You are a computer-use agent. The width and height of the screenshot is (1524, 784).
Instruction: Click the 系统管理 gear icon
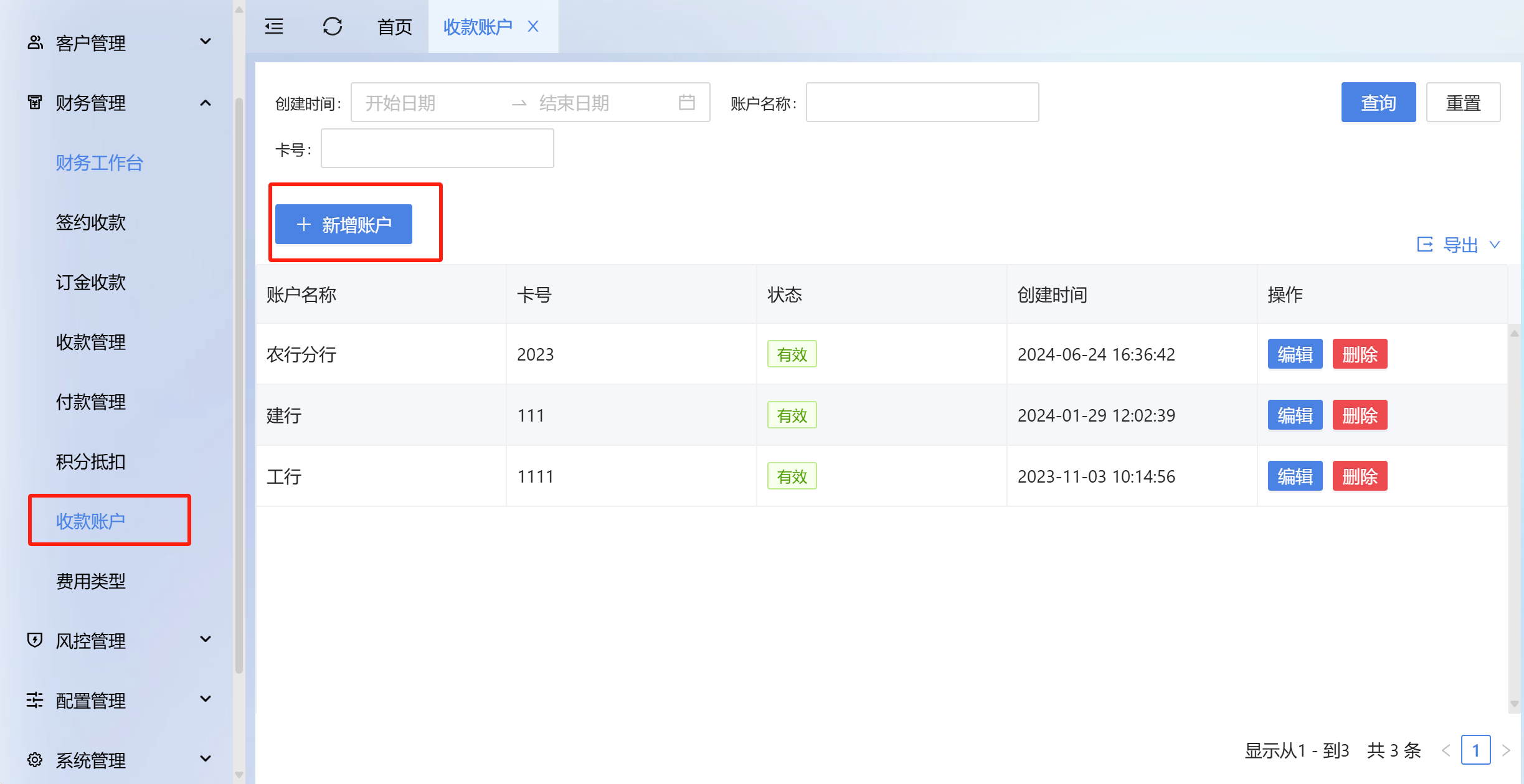[x=35, y=760]
